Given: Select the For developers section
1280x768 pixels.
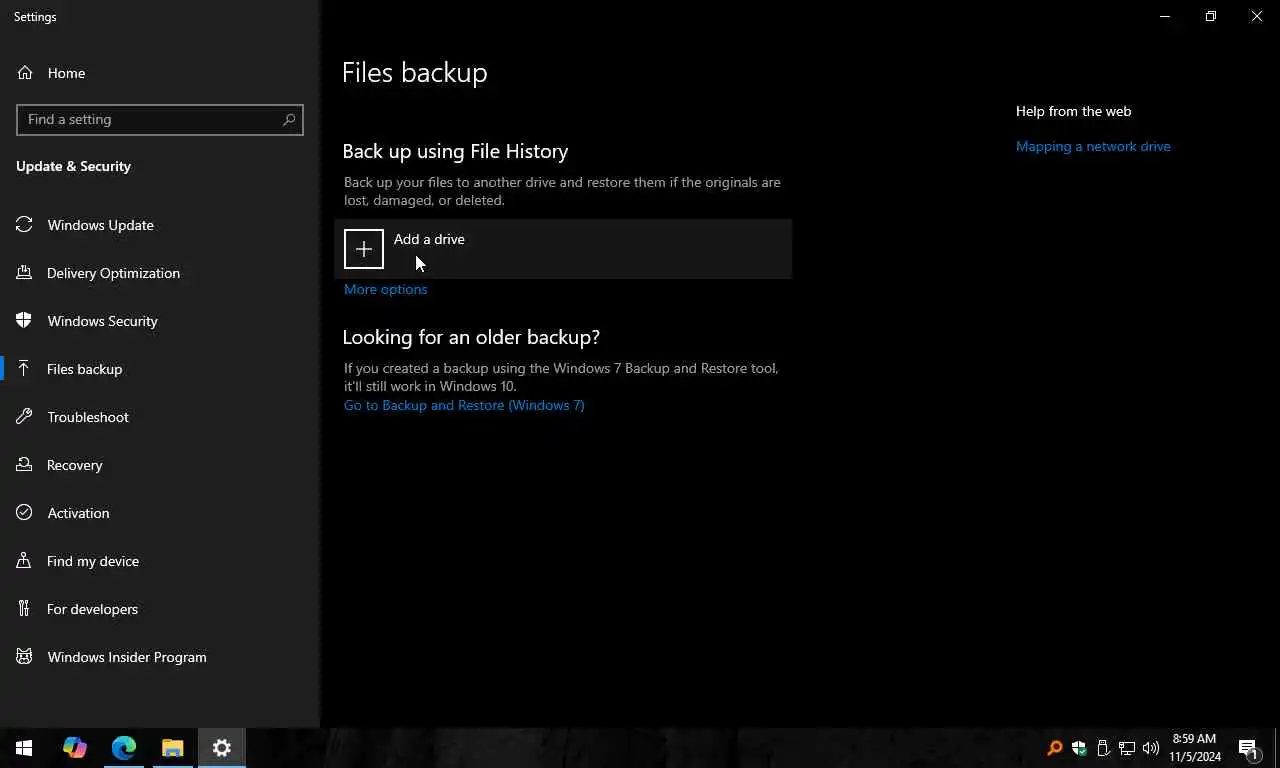Looking at the screenshot, I should pyautogui.click(x=92, y=609).
